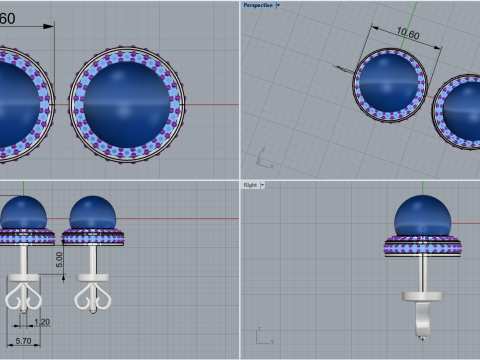Click the world axes icon in Right viewport
Screen dimensions: 480x360
pos(265,336)
